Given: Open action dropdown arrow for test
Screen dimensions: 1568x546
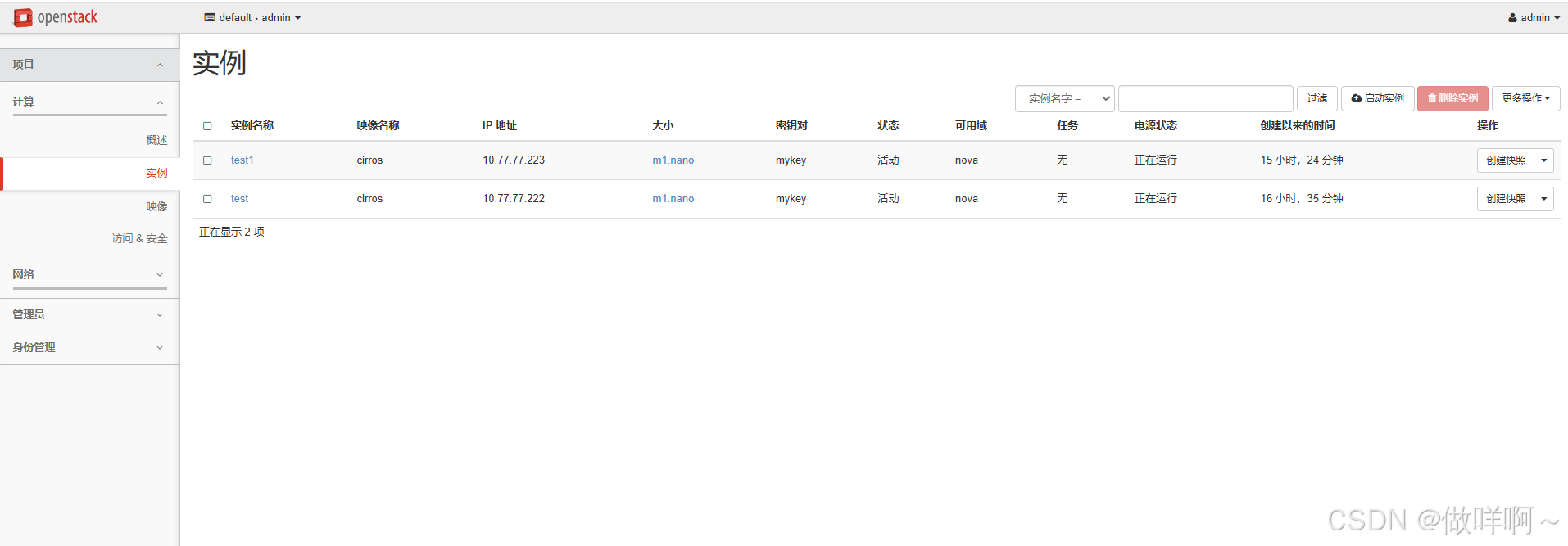Looking at the screenshot, I should point(1543,199).
